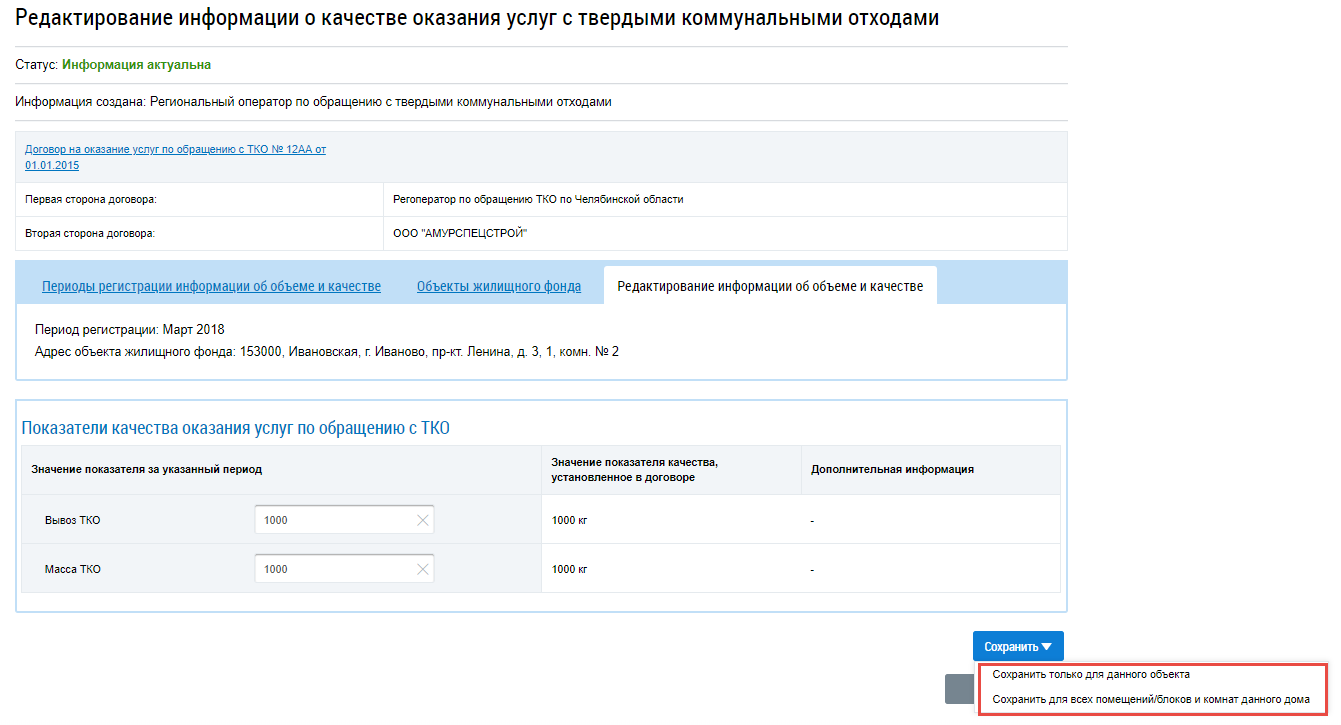Go to Объекты жилищного фонда tab
Viewport: 1341px width, 725px height.
(498, 286)
